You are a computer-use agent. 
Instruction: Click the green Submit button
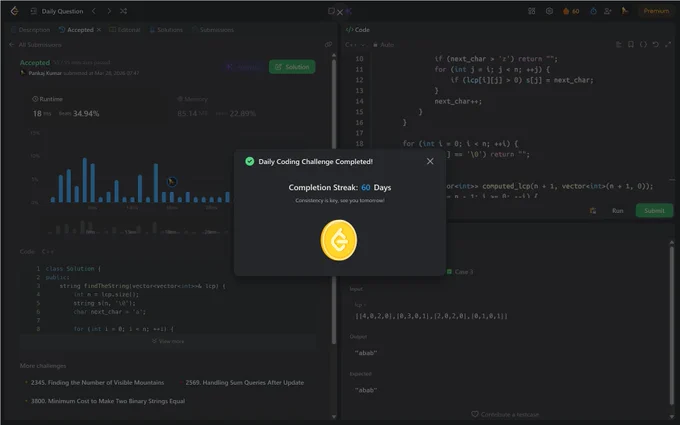point(654,211)
